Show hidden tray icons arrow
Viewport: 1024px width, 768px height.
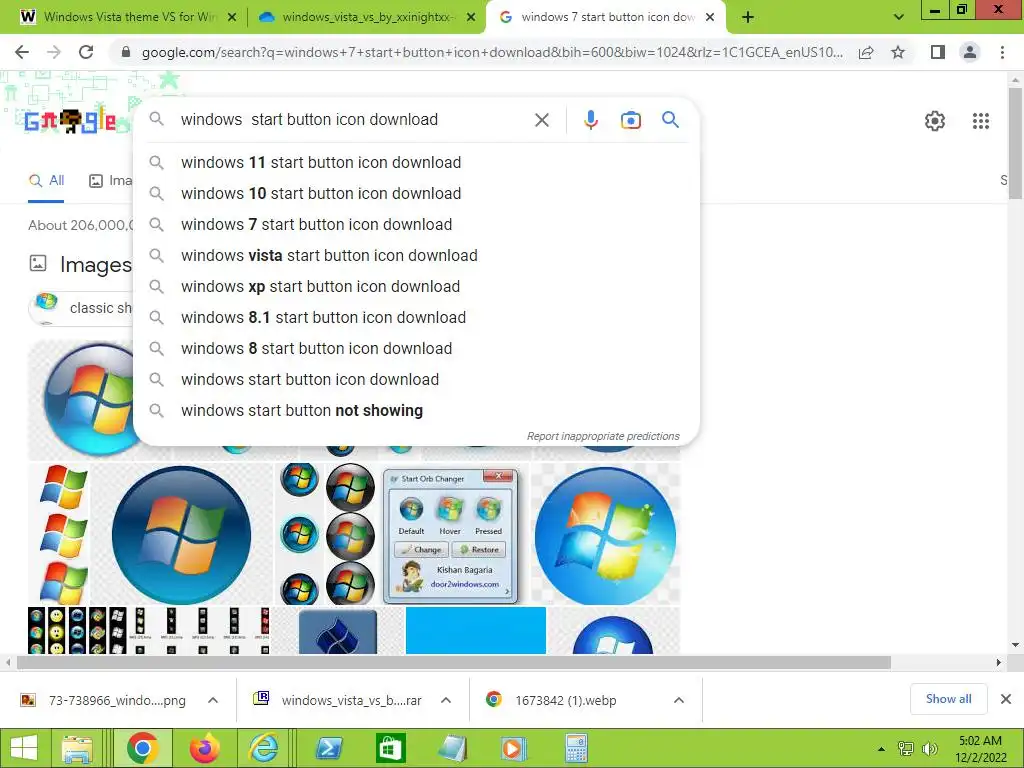click(881, 749)
